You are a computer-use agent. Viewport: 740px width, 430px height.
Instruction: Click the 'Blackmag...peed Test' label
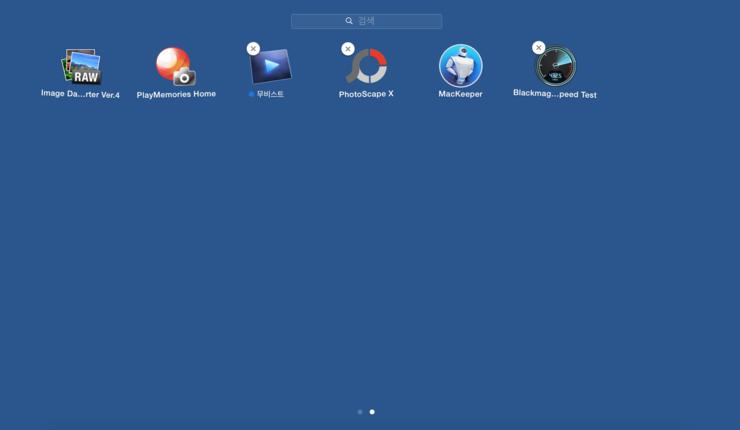555,94
